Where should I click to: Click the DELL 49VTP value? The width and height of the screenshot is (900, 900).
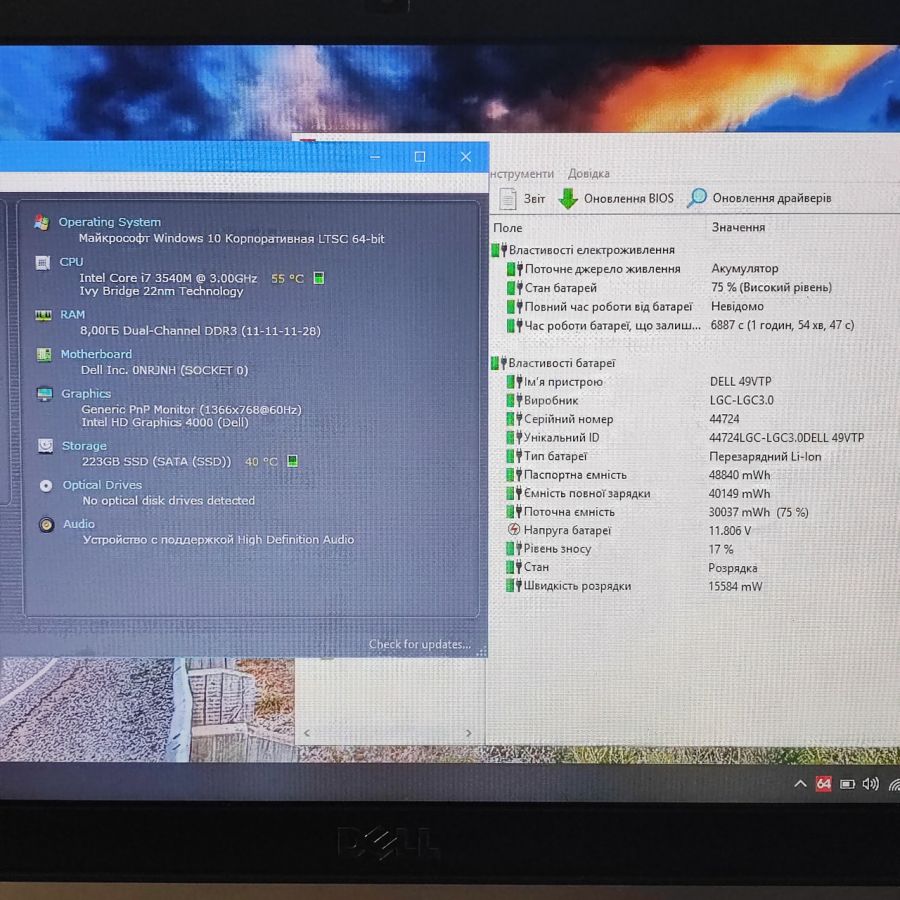click(740, 382)
